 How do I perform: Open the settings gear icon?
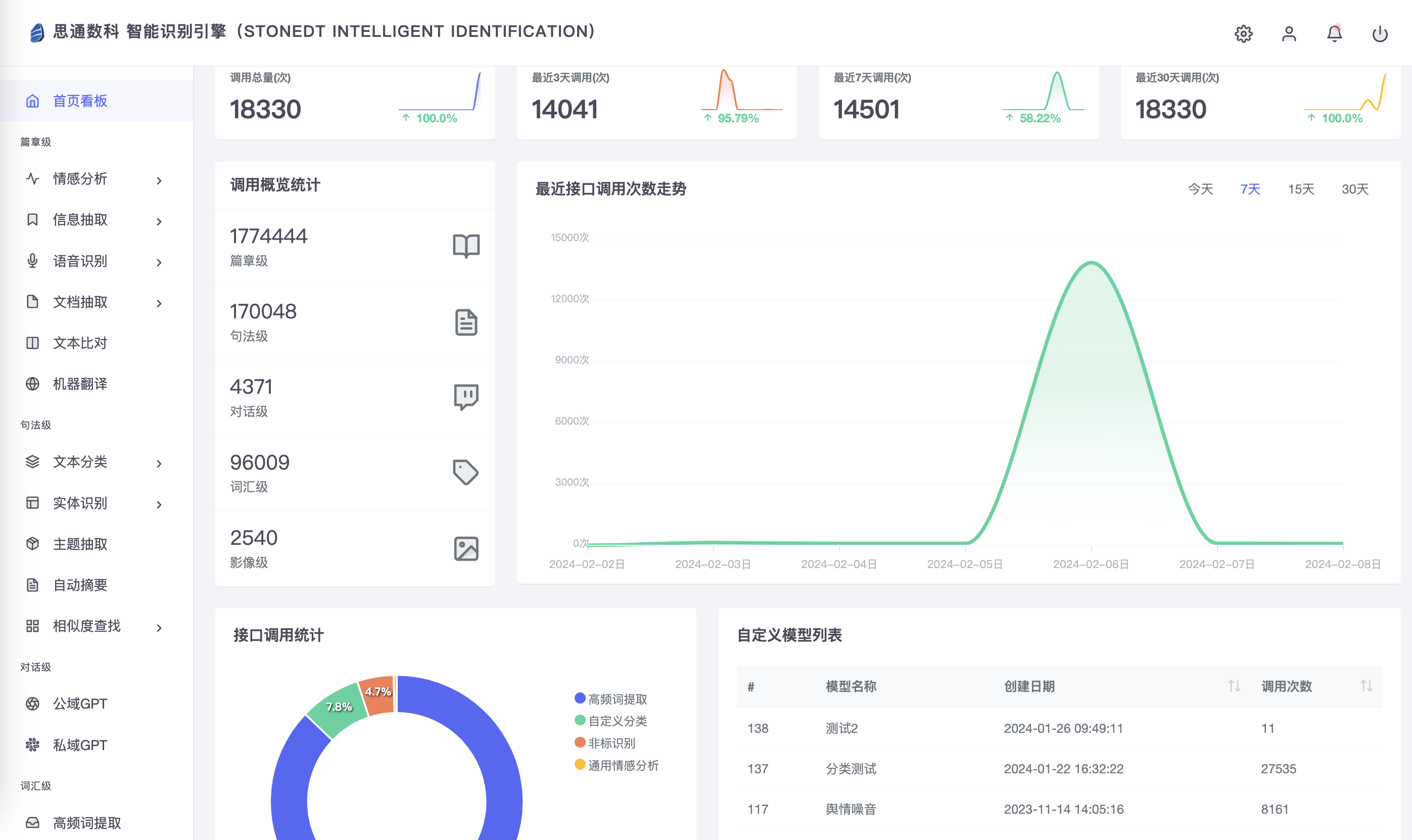pyautogui.click(x=1243, y=34)
